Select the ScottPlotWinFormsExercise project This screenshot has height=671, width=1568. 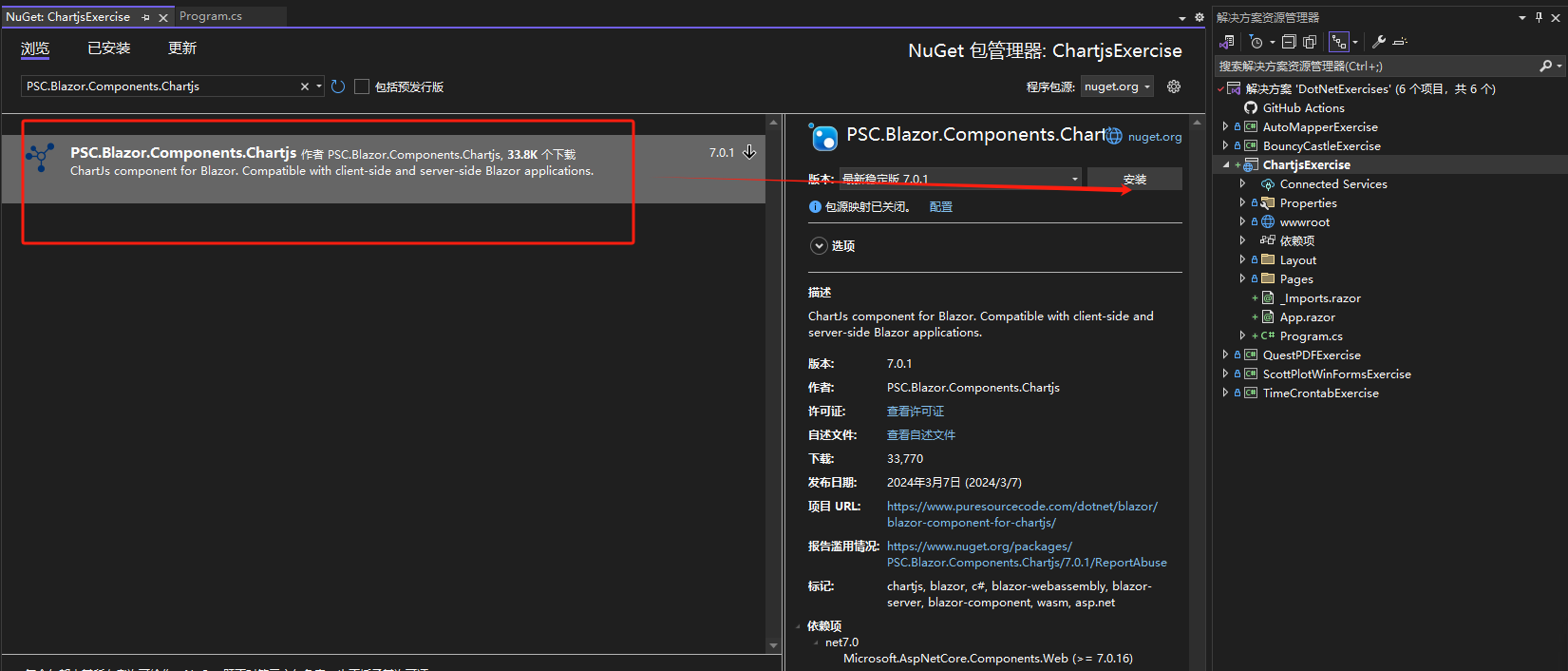pyautogui.click(x=1336, y=374)
